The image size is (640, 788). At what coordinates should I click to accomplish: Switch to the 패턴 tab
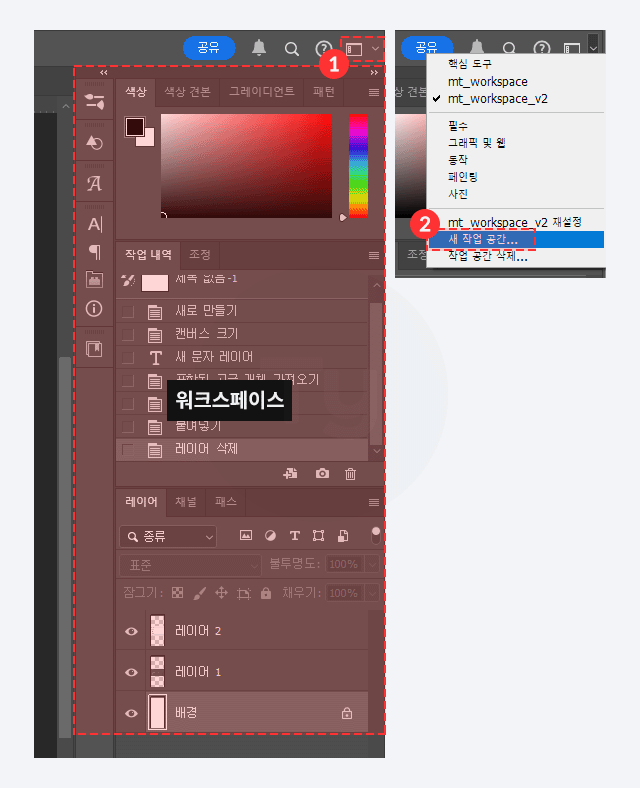click(324, 92)
